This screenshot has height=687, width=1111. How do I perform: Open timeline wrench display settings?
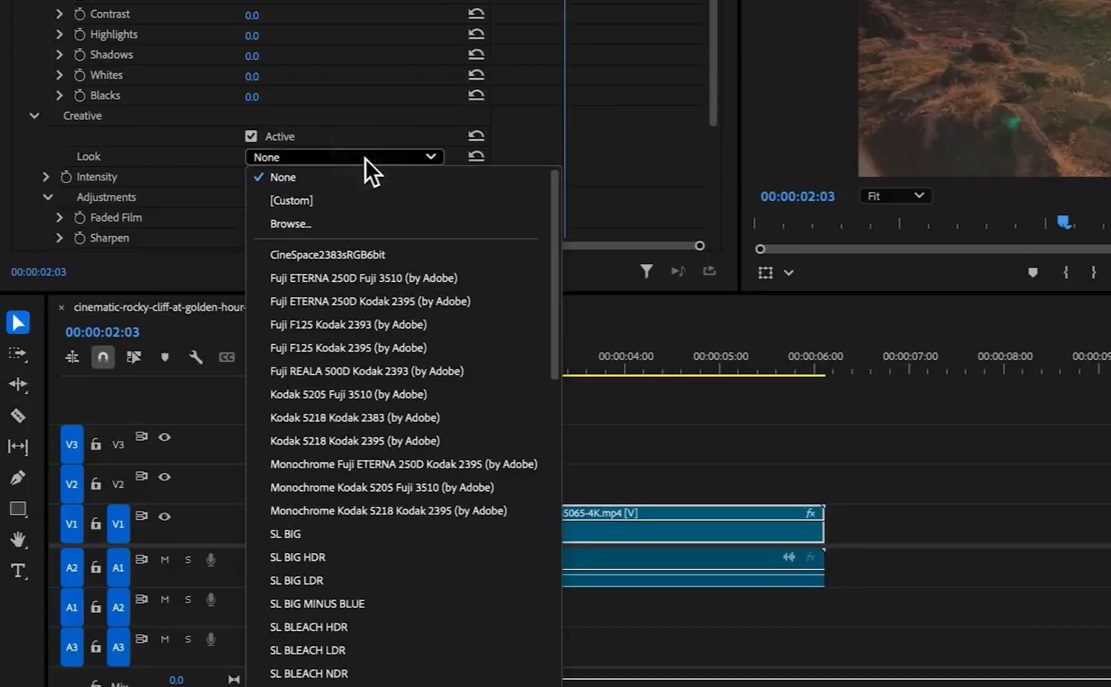(x=196, y=357)
